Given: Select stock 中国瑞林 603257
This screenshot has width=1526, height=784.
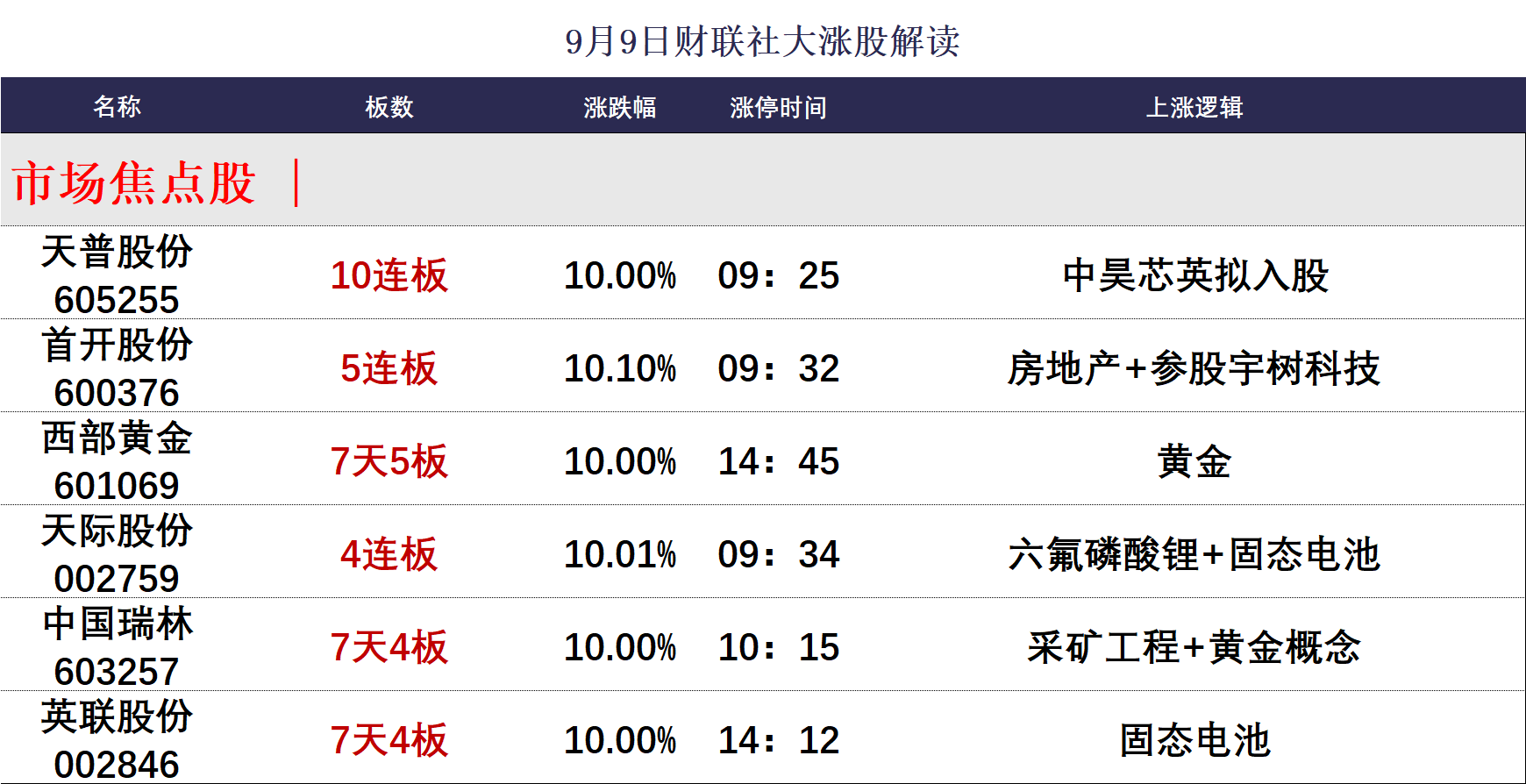Looking at the screenshot, I should pos(117,646).
